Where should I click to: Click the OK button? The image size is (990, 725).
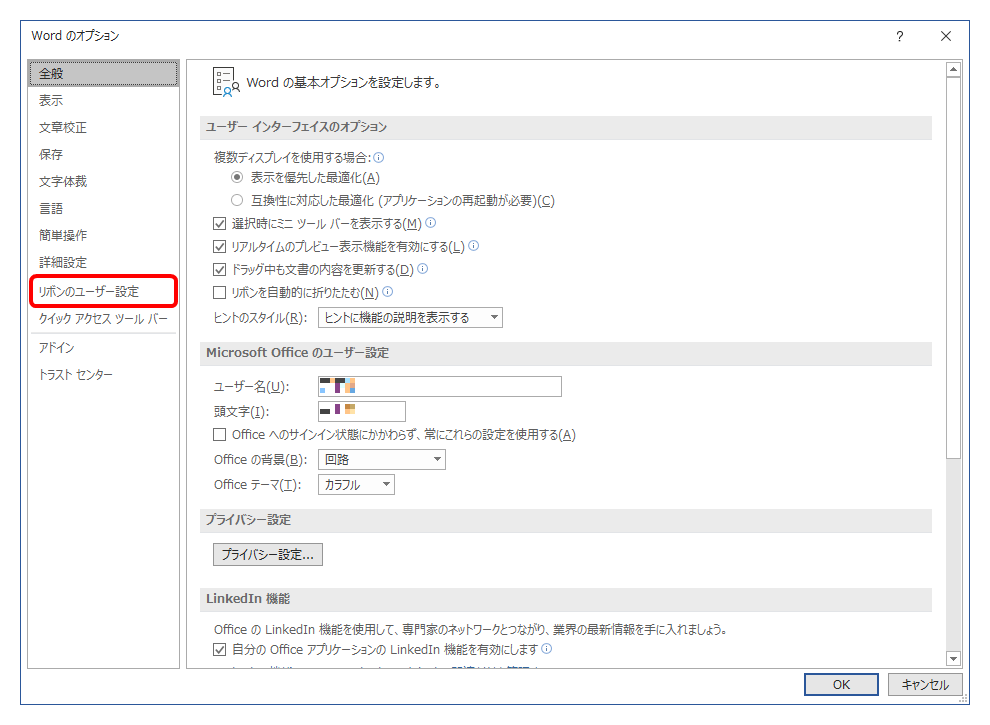click(841, 684)
